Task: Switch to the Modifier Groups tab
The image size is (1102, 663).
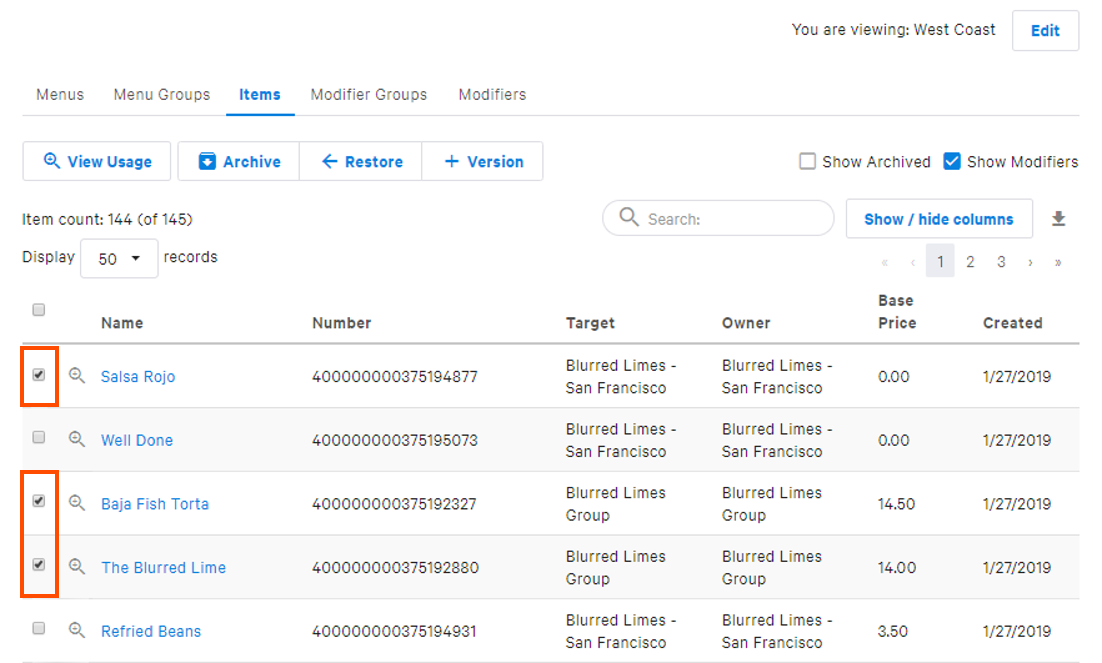Action: [368, 94]
